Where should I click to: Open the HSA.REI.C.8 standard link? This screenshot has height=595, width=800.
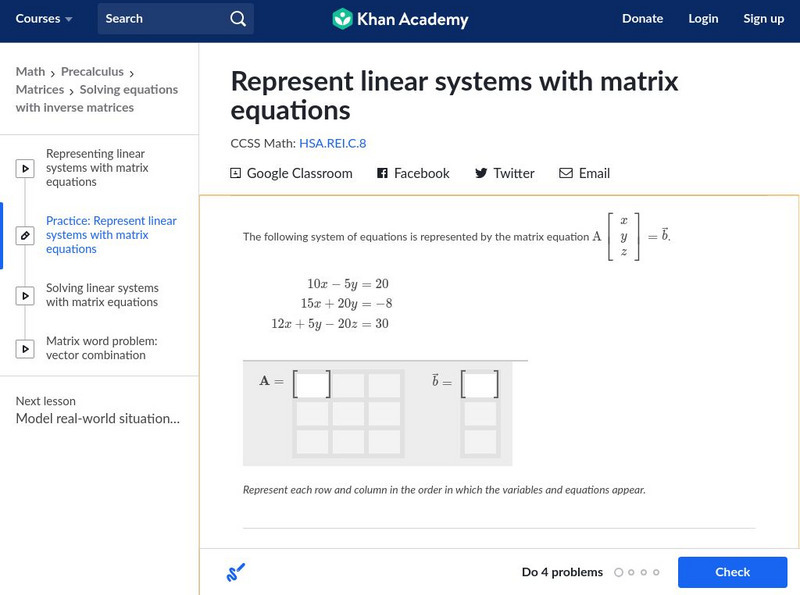[x=333, y=143]
